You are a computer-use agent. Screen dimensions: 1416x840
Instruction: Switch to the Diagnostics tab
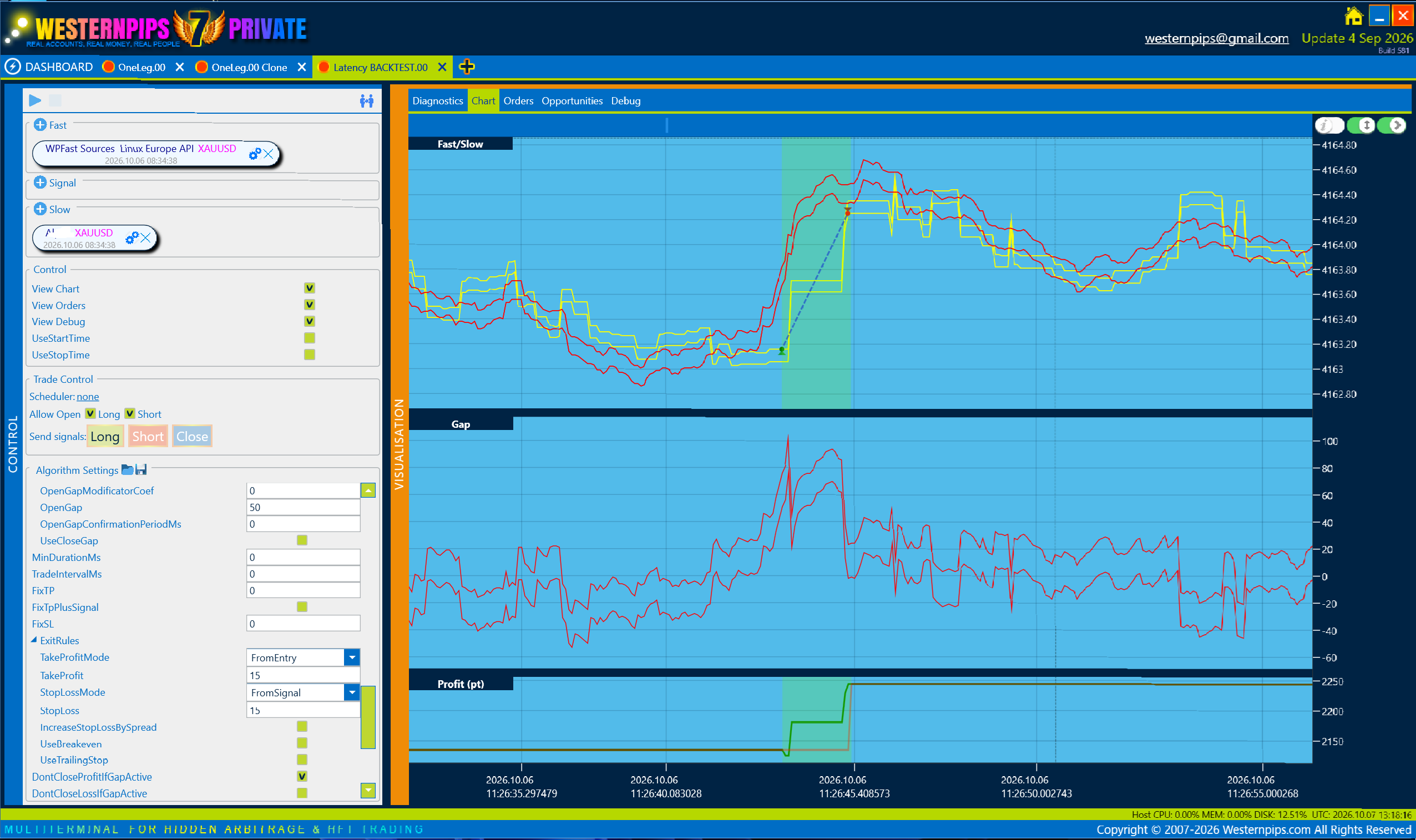coord(437,101)
